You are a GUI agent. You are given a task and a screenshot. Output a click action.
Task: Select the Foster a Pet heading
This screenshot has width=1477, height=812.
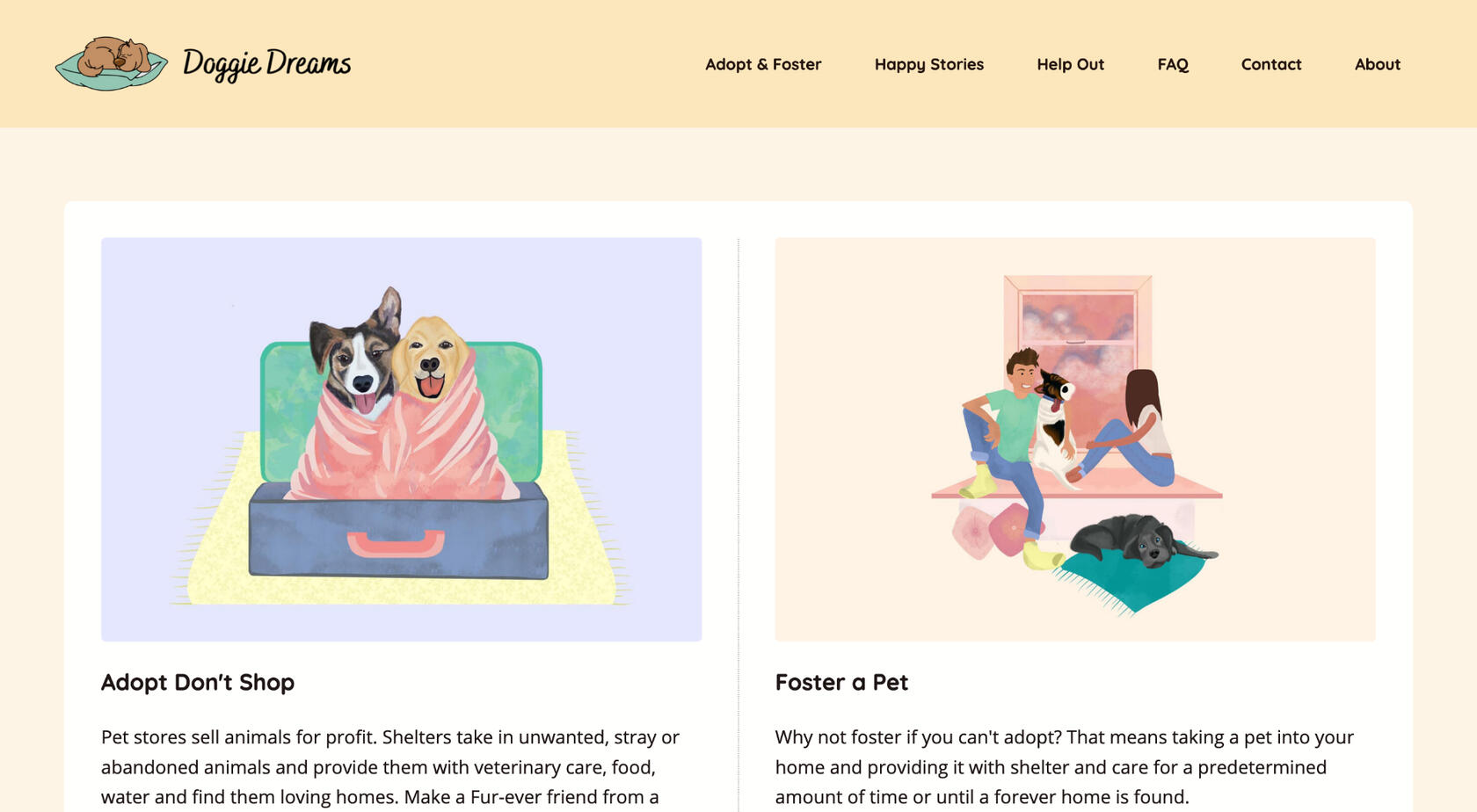[841, 682]
